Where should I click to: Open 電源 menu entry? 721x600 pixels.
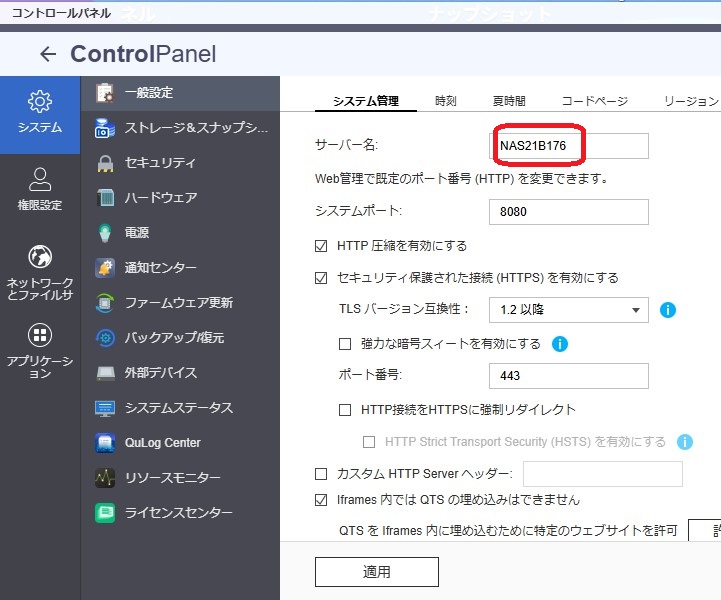tap(180, 233)
